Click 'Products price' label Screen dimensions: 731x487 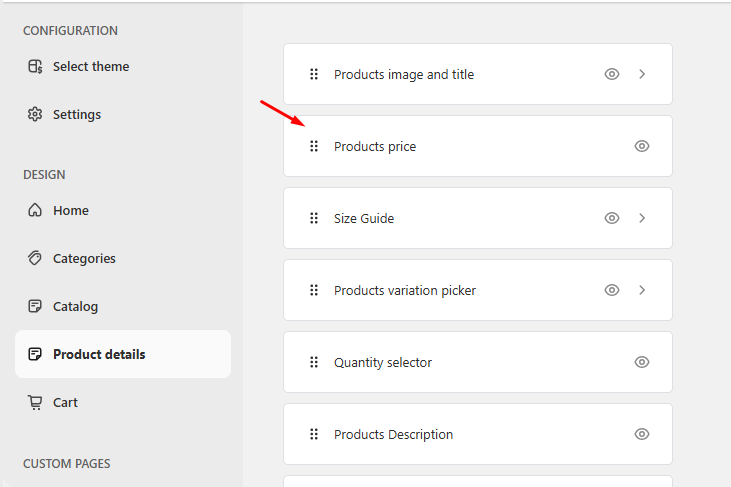375,147
